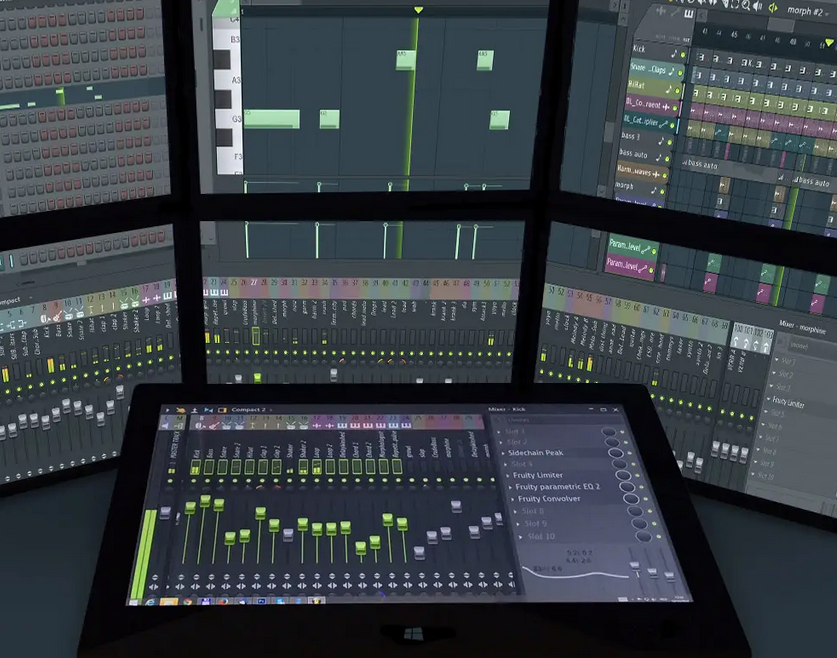Image resolution: width=837 pixels, height=658 pixels.
Task: Disable the Fruity parametric EQ 2 slot LED
Action: [x=642, y=487]
